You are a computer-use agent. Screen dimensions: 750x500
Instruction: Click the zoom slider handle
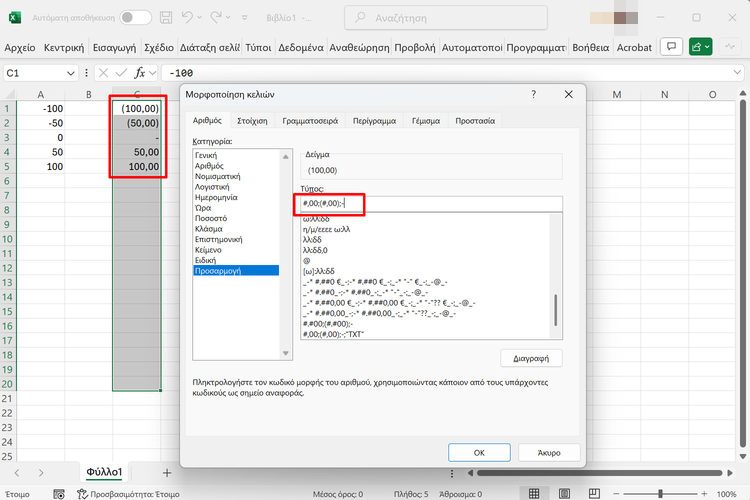pyautogui.click(x=660, y=493)
